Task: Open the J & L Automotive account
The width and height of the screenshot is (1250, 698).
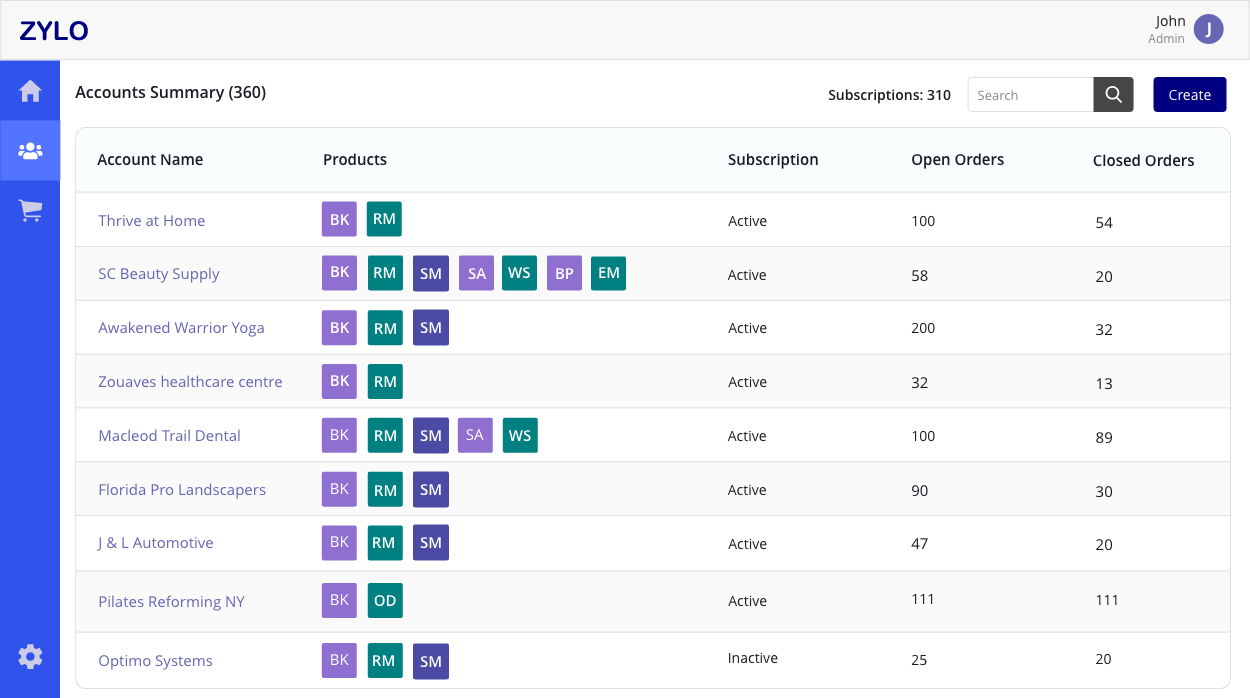Action: tap(155, 543)
